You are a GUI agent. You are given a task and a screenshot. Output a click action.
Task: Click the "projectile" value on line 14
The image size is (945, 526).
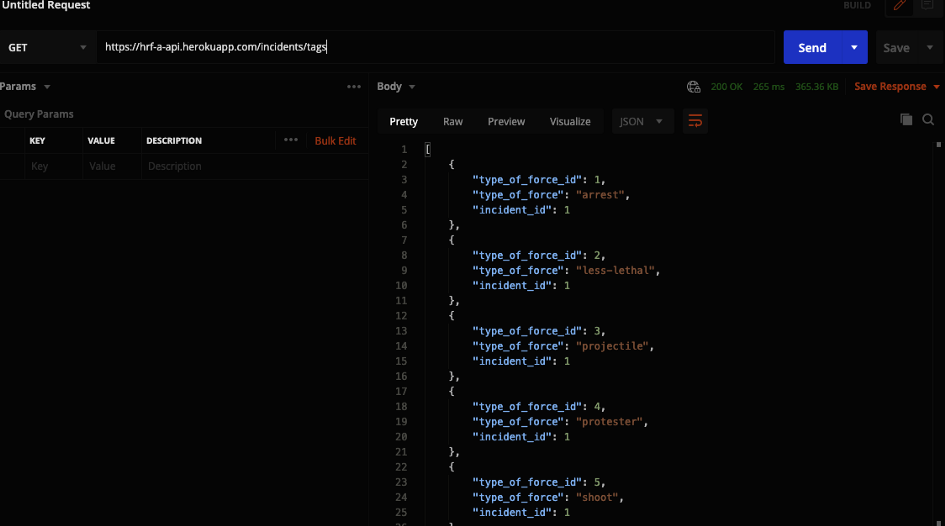pyautogui.click(x=612, y=346)
